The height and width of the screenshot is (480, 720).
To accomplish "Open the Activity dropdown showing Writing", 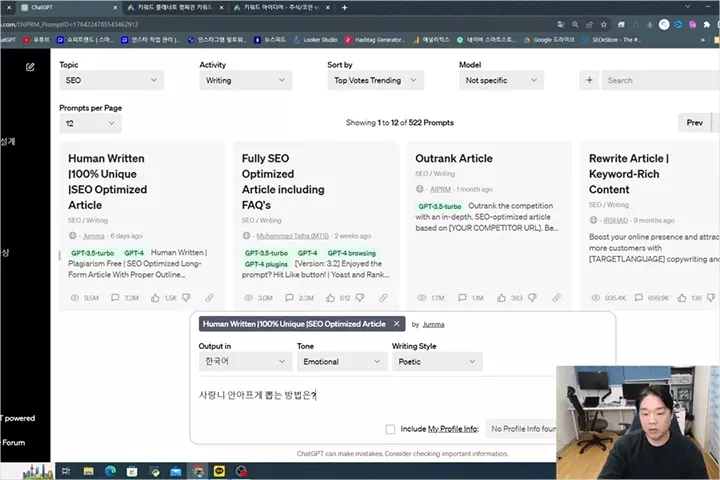I will 246,80.
